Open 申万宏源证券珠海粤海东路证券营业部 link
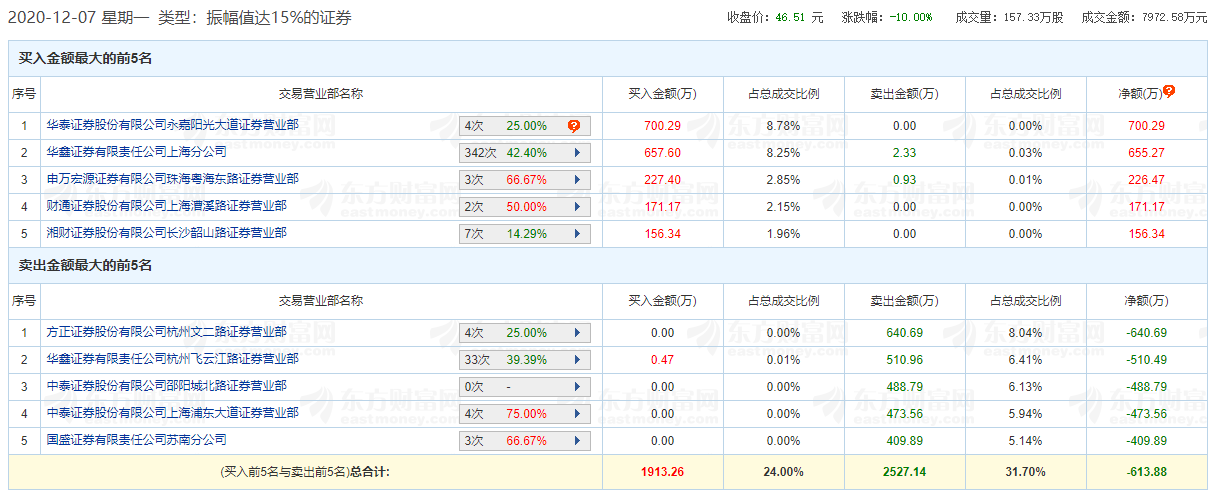The image size is (1212, 494). [x=172, y=179]
